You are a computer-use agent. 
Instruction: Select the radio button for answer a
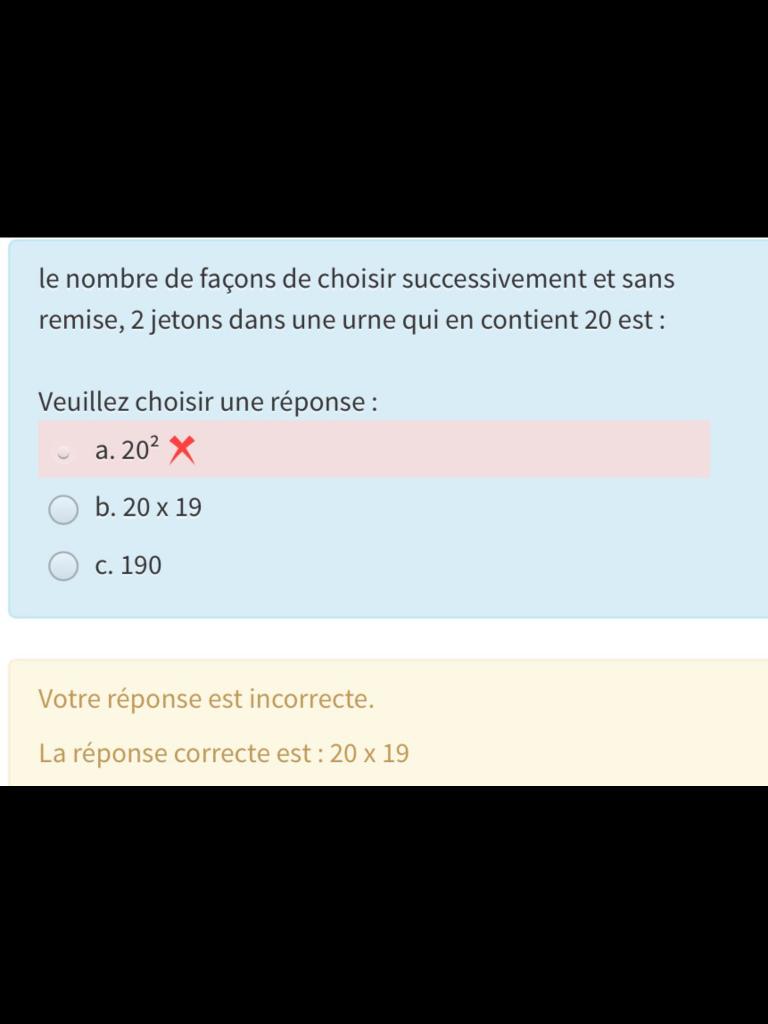coord(63,453)
